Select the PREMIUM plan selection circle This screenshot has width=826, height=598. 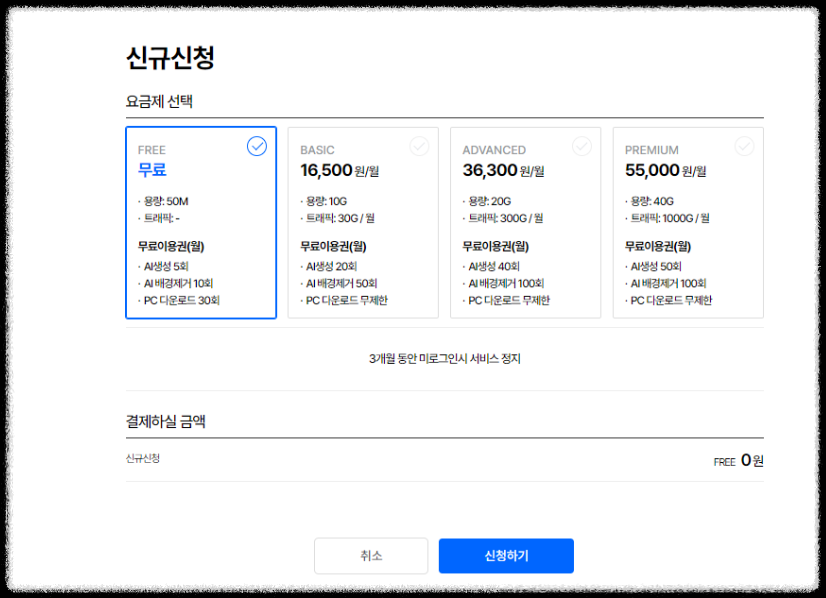744,146
